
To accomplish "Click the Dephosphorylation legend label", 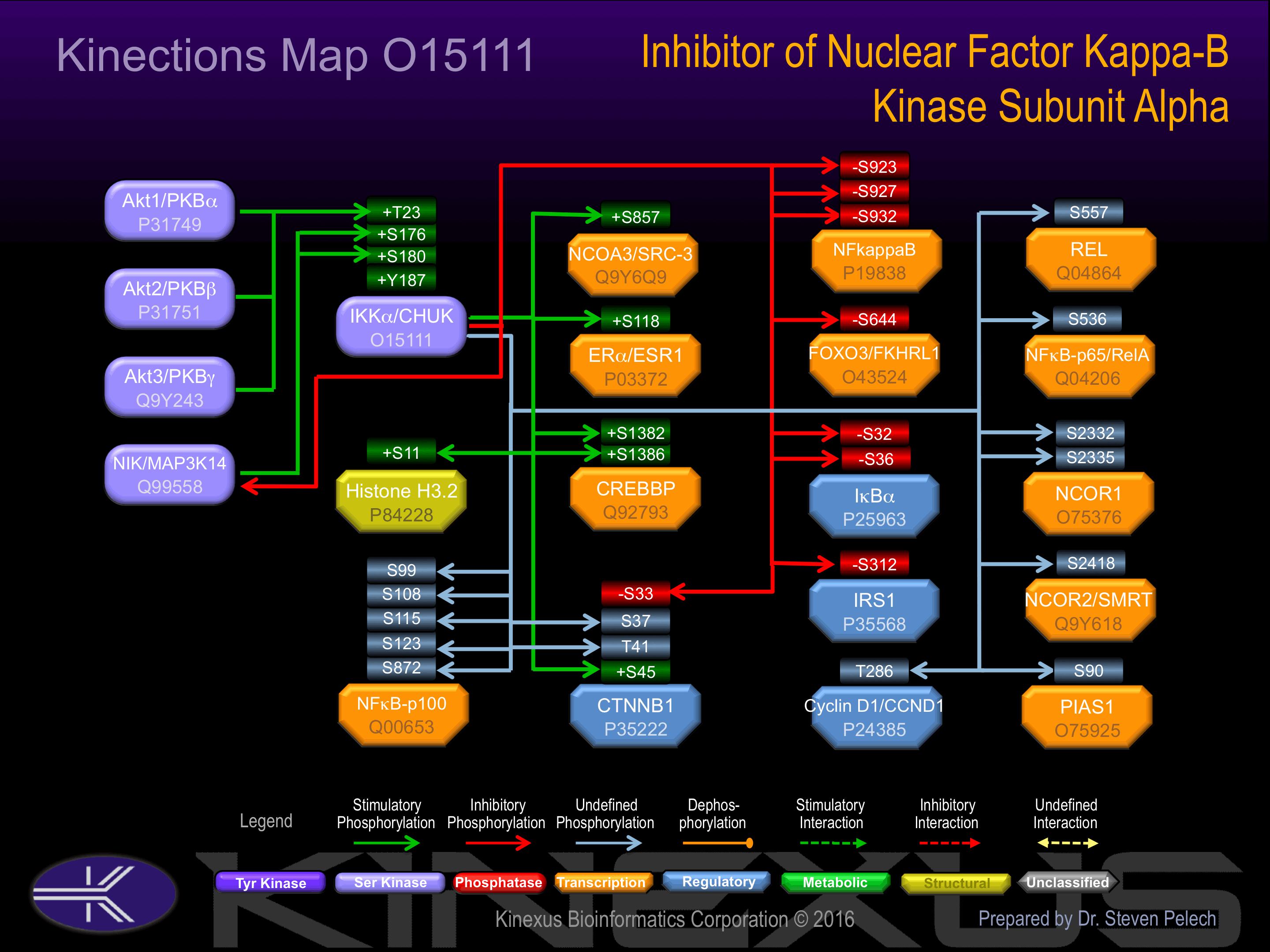I will point(713,814).
